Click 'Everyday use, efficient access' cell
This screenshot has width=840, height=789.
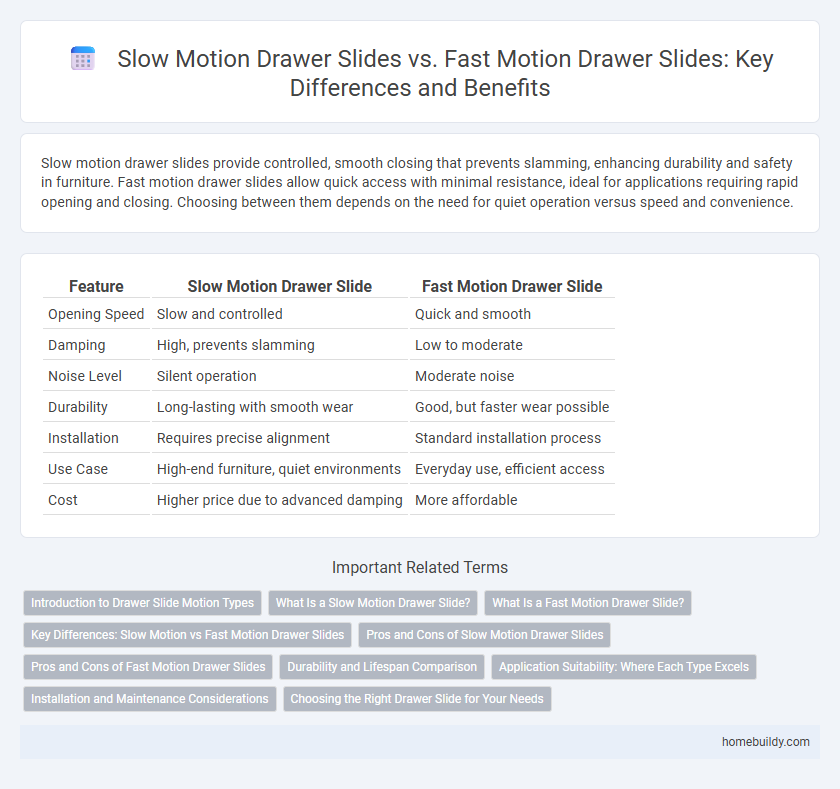[x=512, y=469]
